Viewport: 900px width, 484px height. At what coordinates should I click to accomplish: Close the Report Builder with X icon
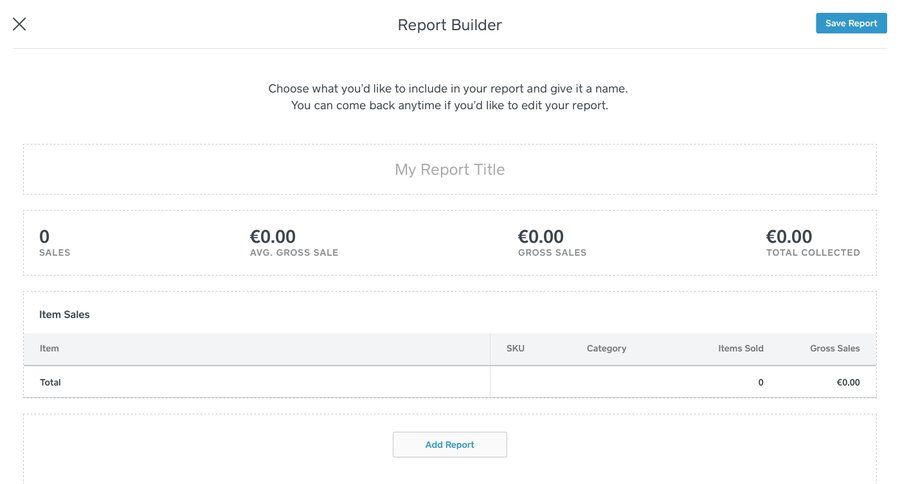[19, 24]
